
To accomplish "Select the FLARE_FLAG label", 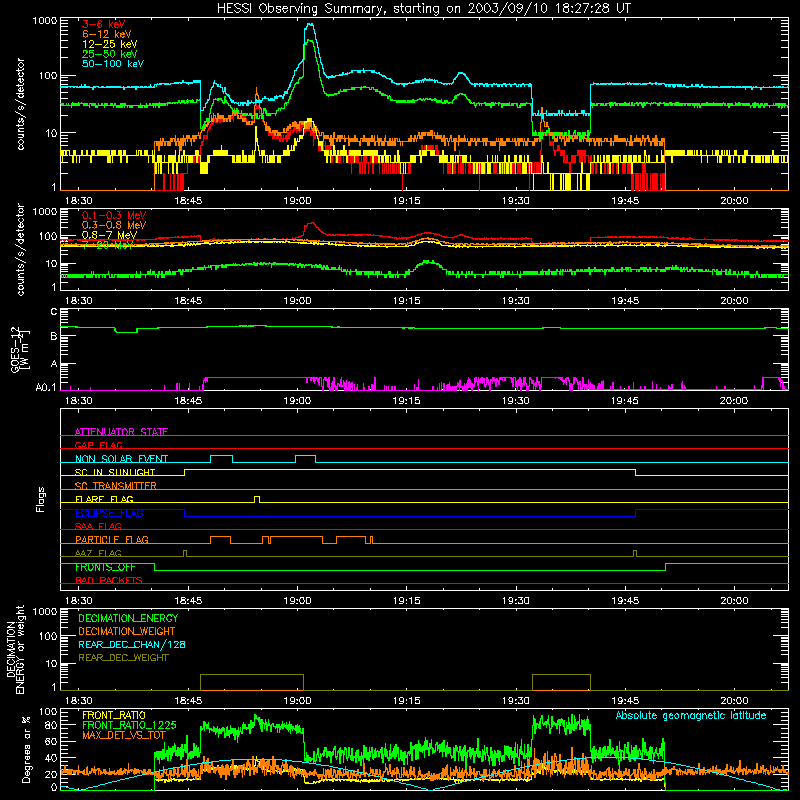I will pos(104,499).
